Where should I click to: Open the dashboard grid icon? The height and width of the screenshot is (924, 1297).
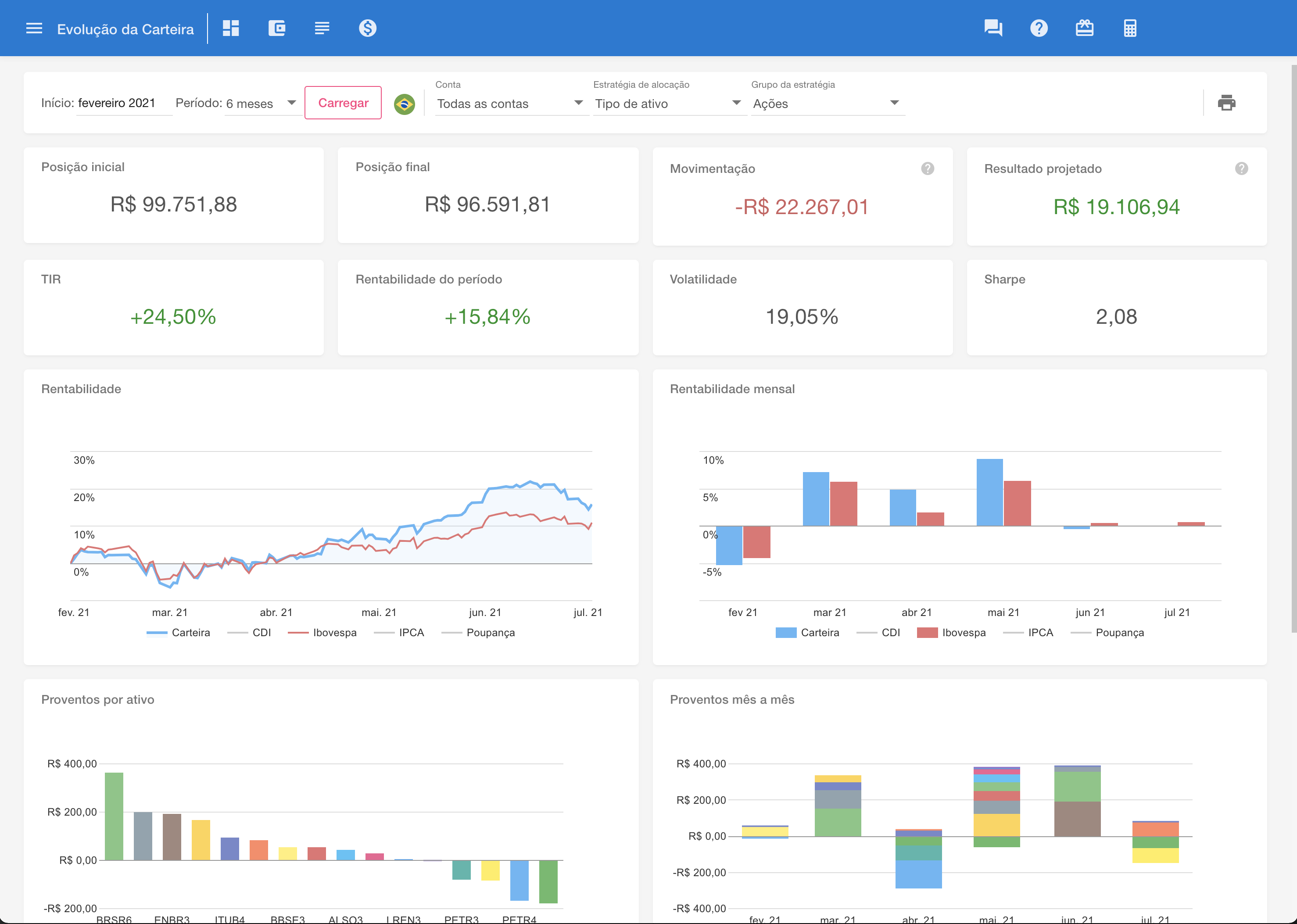pos(231,29)
